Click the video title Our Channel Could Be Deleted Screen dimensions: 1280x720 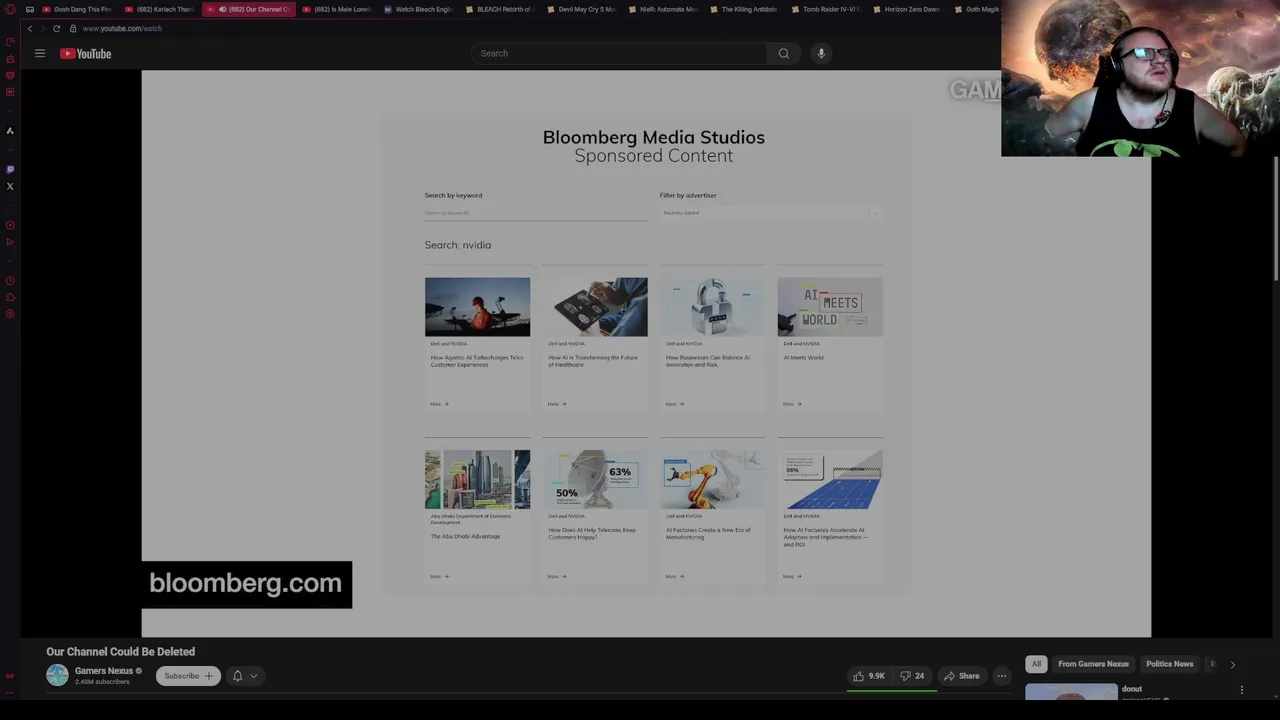[120, 652]
